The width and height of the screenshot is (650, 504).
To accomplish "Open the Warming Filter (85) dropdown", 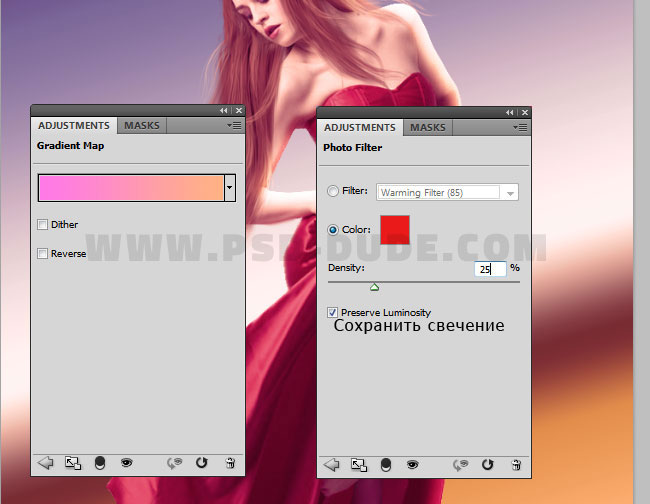I will coord(447,192).
